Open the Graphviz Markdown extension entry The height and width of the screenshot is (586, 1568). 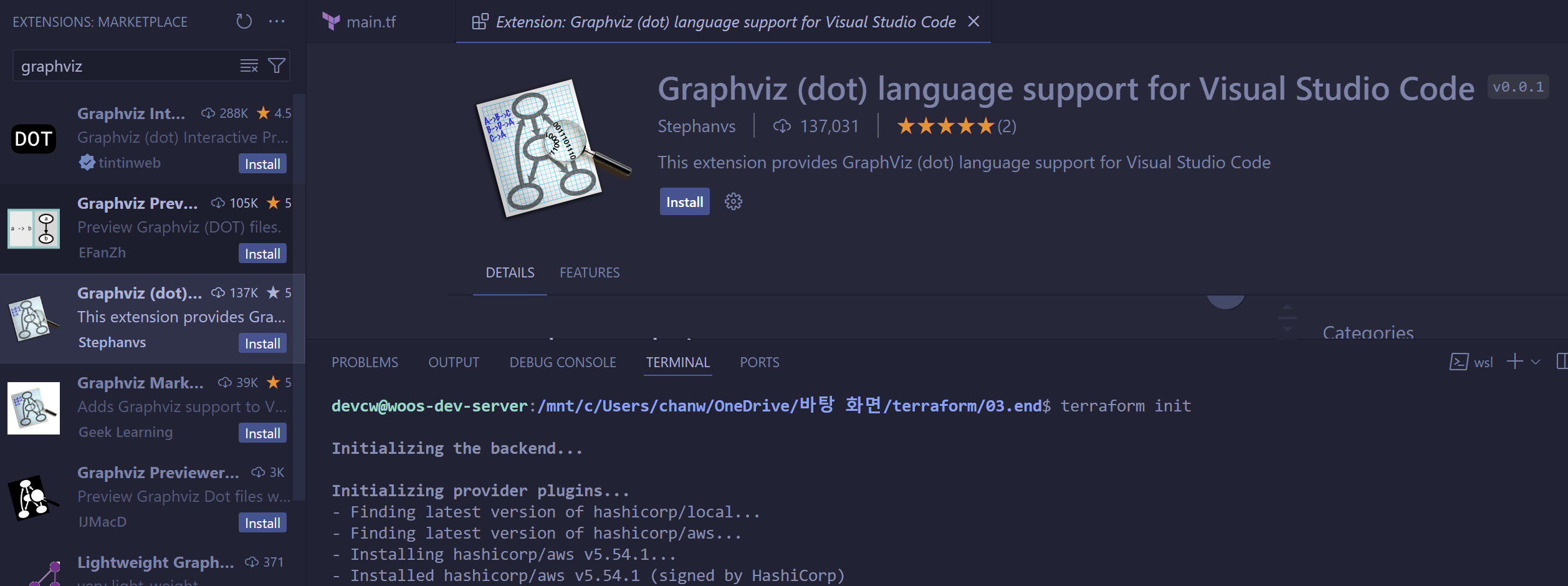[153, 408]
